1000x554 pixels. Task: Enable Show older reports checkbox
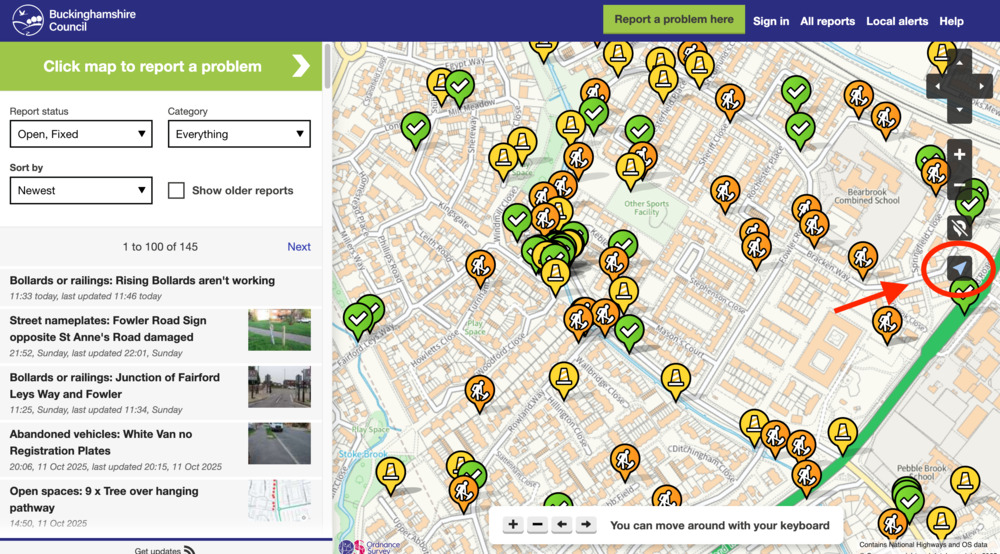(x=177, y=190)
